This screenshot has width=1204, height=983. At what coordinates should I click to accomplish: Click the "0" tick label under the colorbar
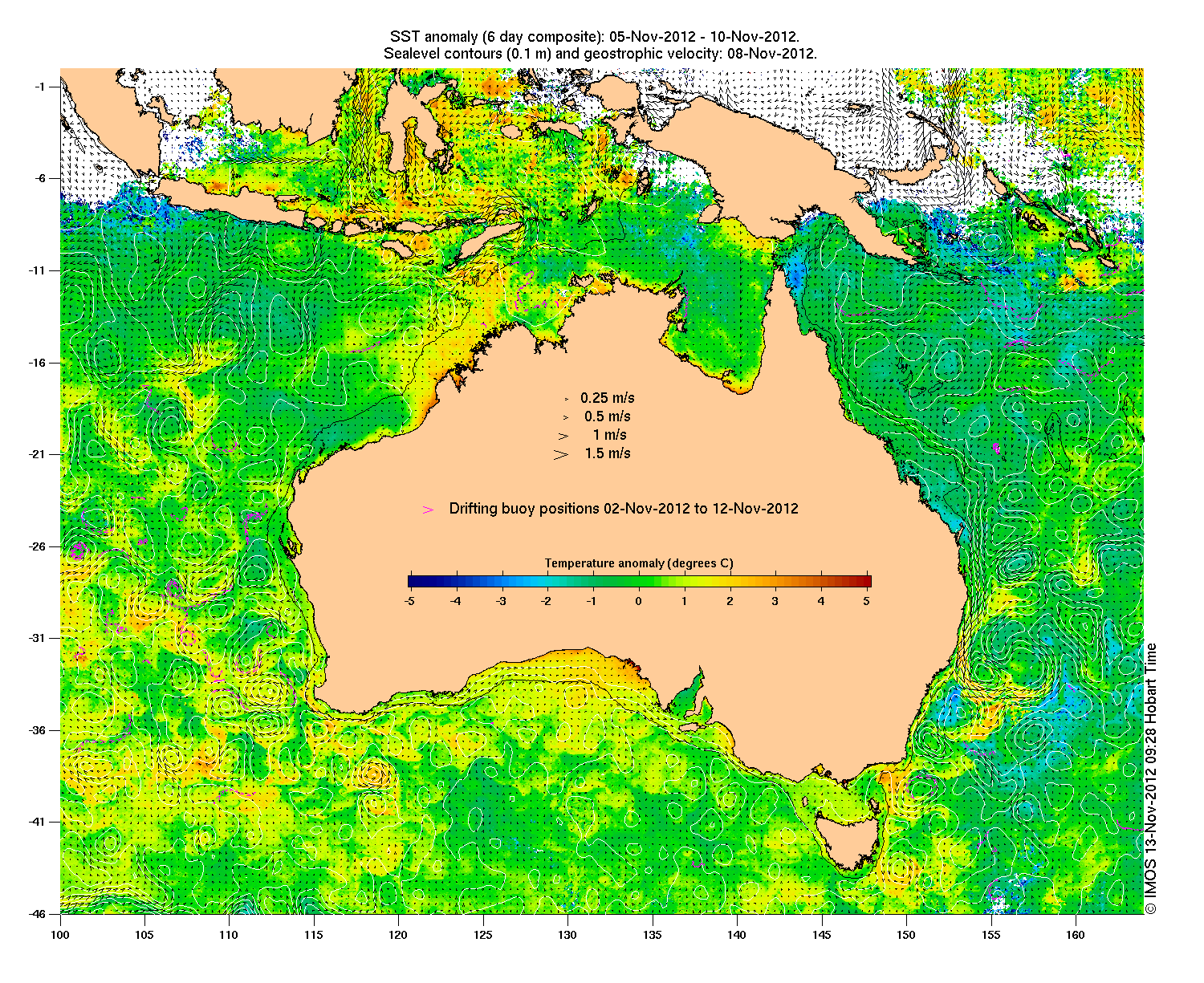[639, 600]
